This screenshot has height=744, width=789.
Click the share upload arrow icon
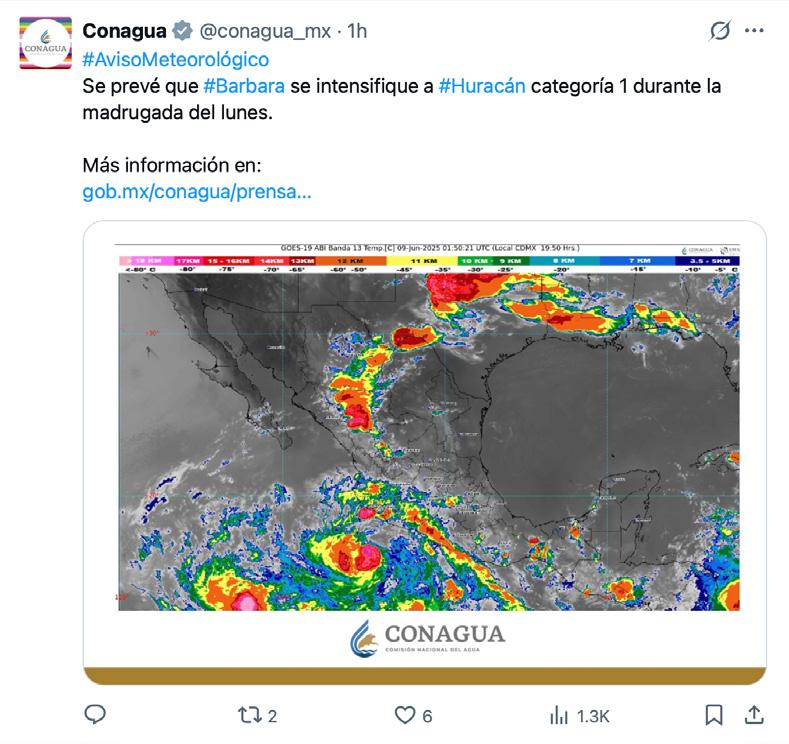point(754,714)
